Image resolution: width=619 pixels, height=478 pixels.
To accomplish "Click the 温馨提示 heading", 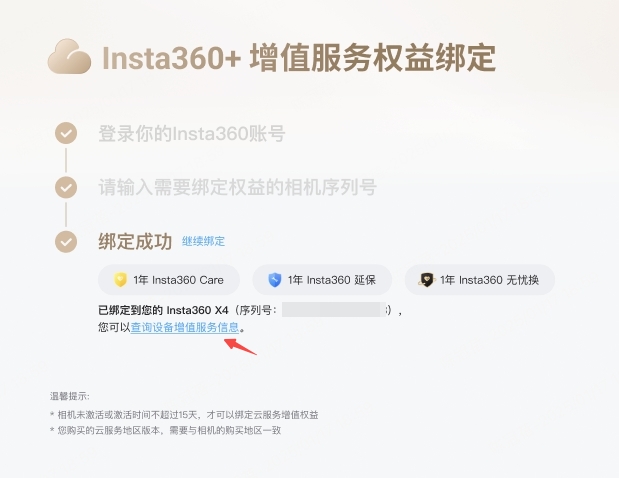I will (x=70, y=396).
